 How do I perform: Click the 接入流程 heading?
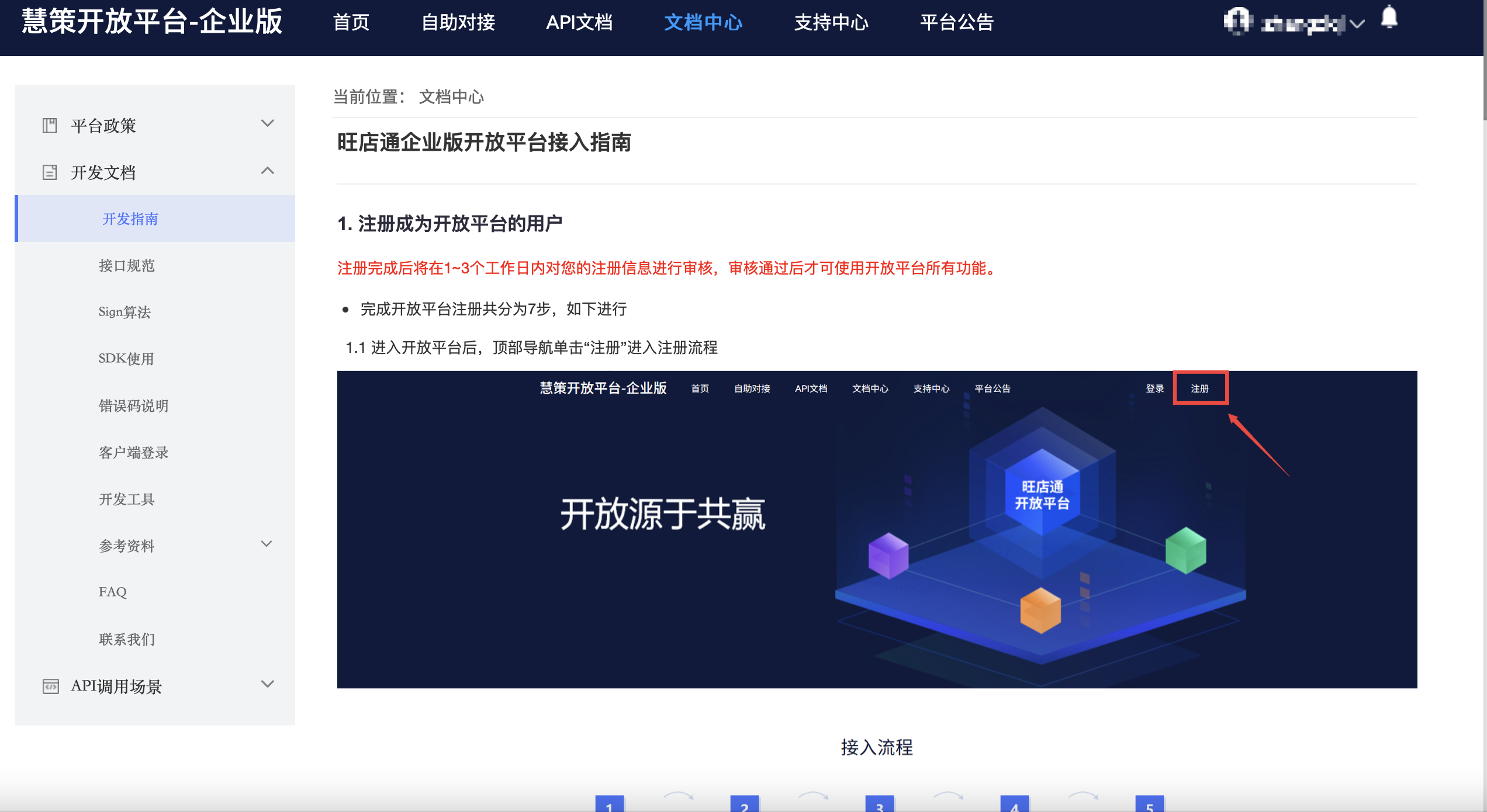[877, 747]
